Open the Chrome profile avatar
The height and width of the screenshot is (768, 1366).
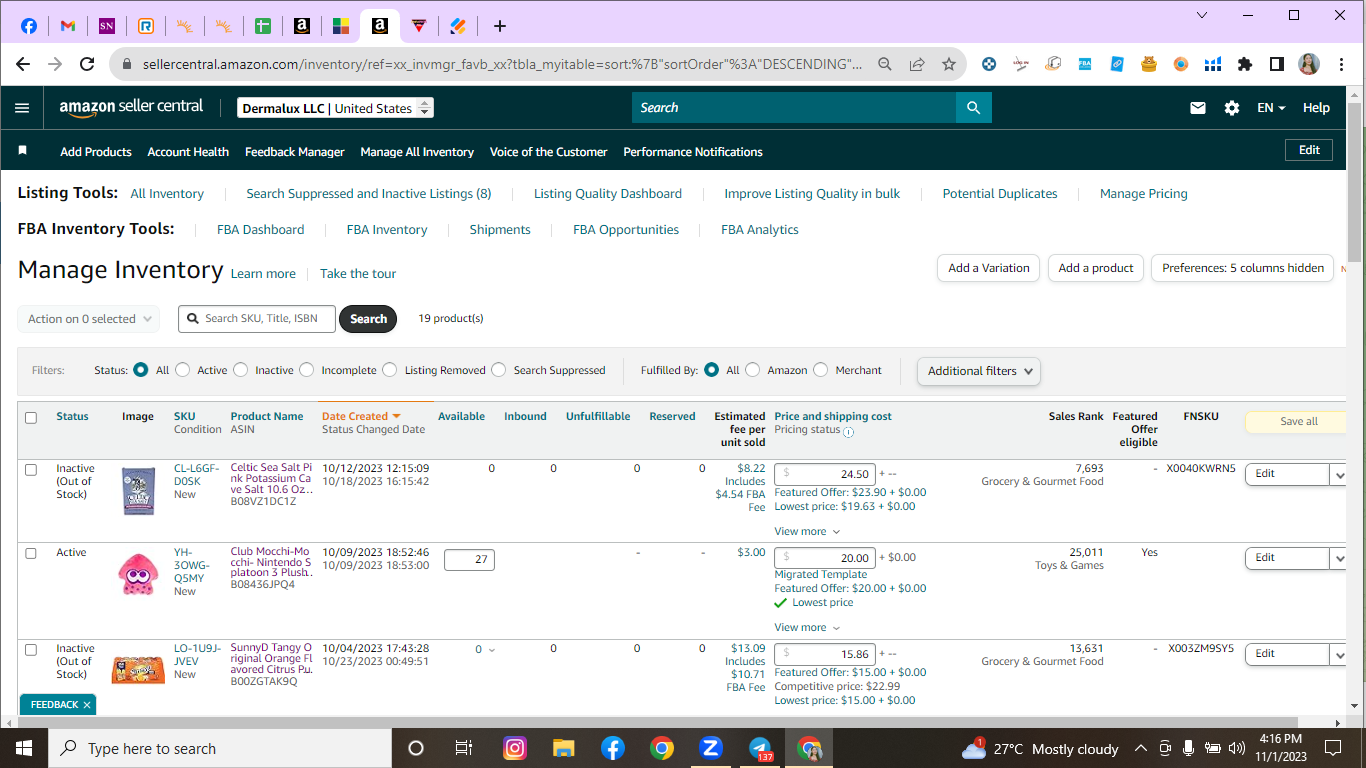click(1309, 64)
